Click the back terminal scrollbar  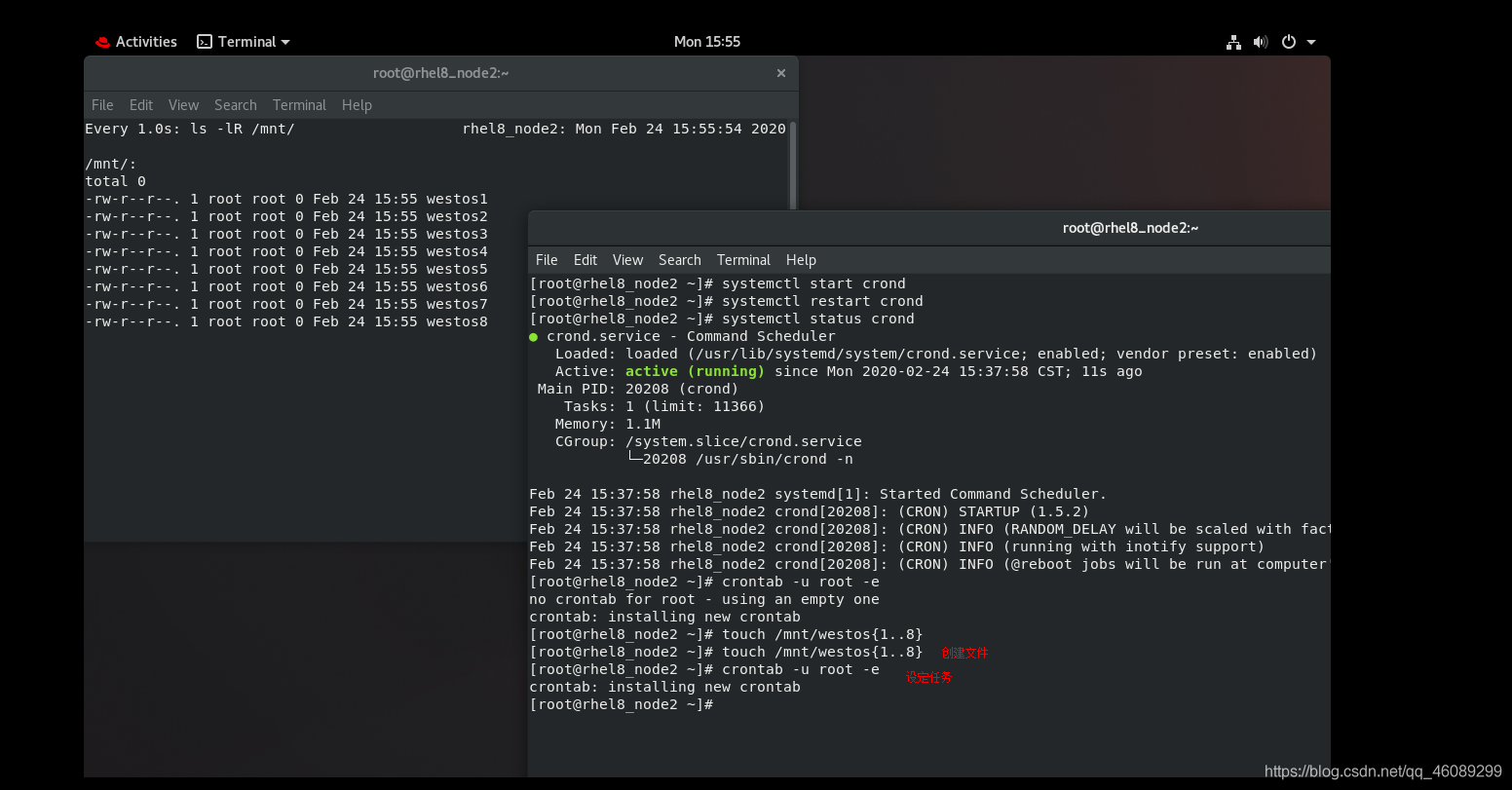tap(793, 165)
